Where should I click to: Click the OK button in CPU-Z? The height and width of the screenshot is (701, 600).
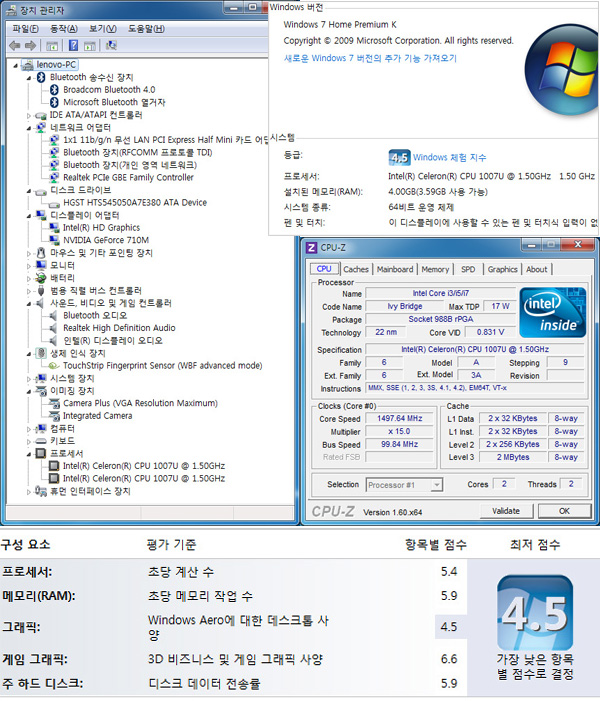[x=564, y=511]
